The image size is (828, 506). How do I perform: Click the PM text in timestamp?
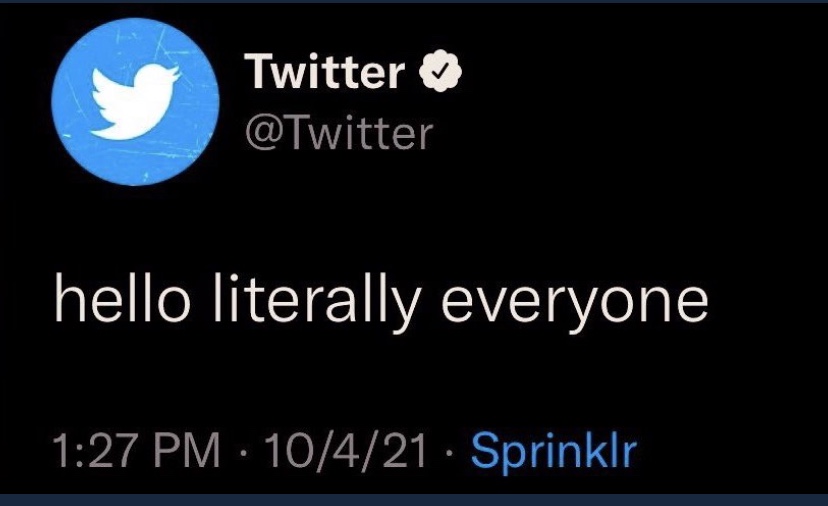(187, 451)
